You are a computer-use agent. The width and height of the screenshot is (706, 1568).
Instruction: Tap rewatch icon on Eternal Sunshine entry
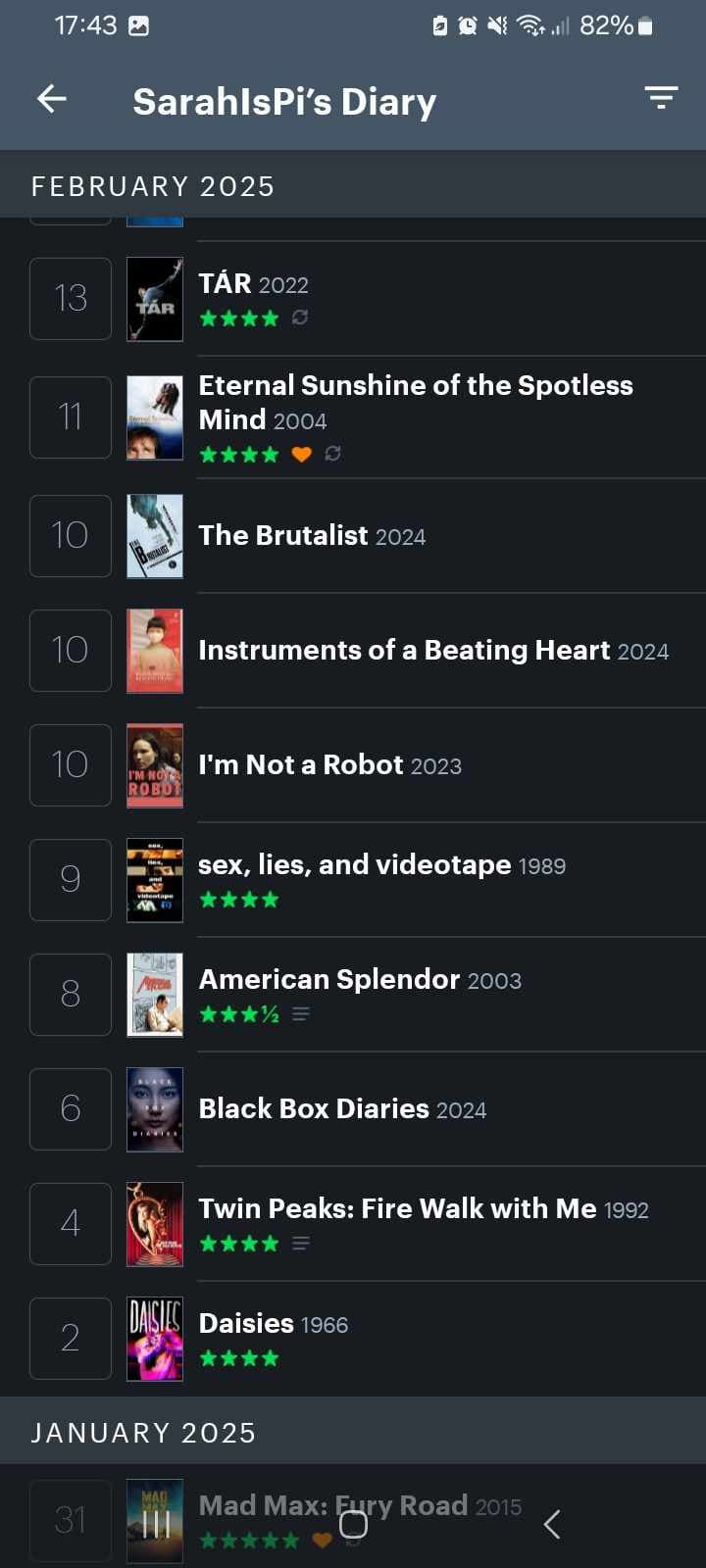333,454
